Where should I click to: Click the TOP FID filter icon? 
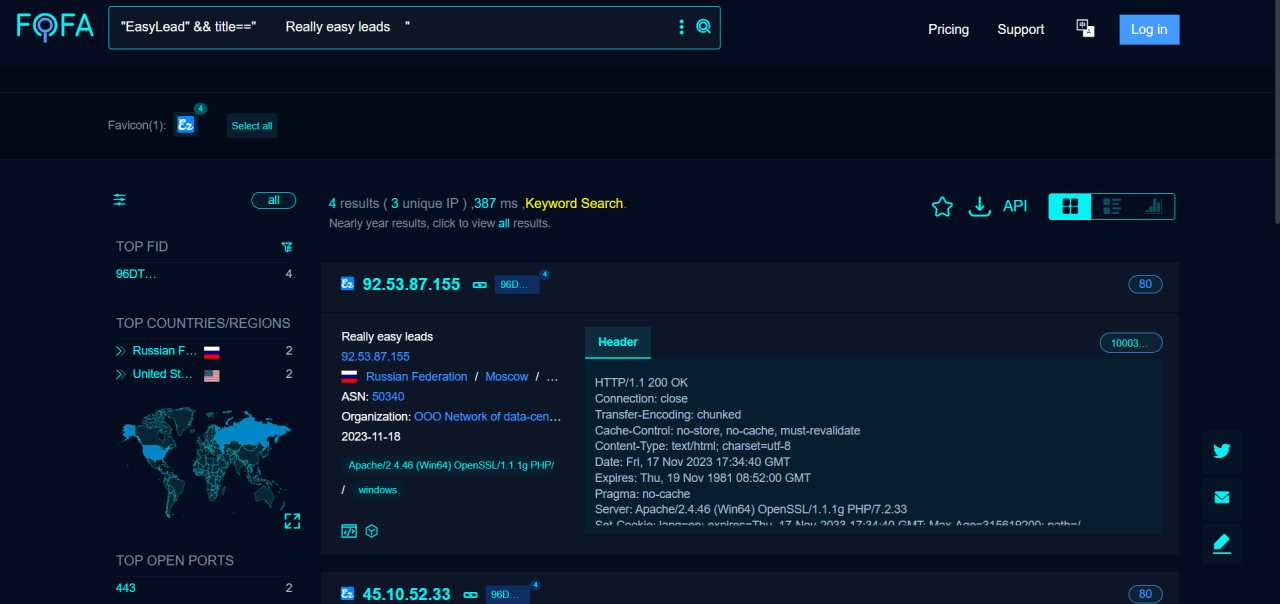tap(287, 247)
